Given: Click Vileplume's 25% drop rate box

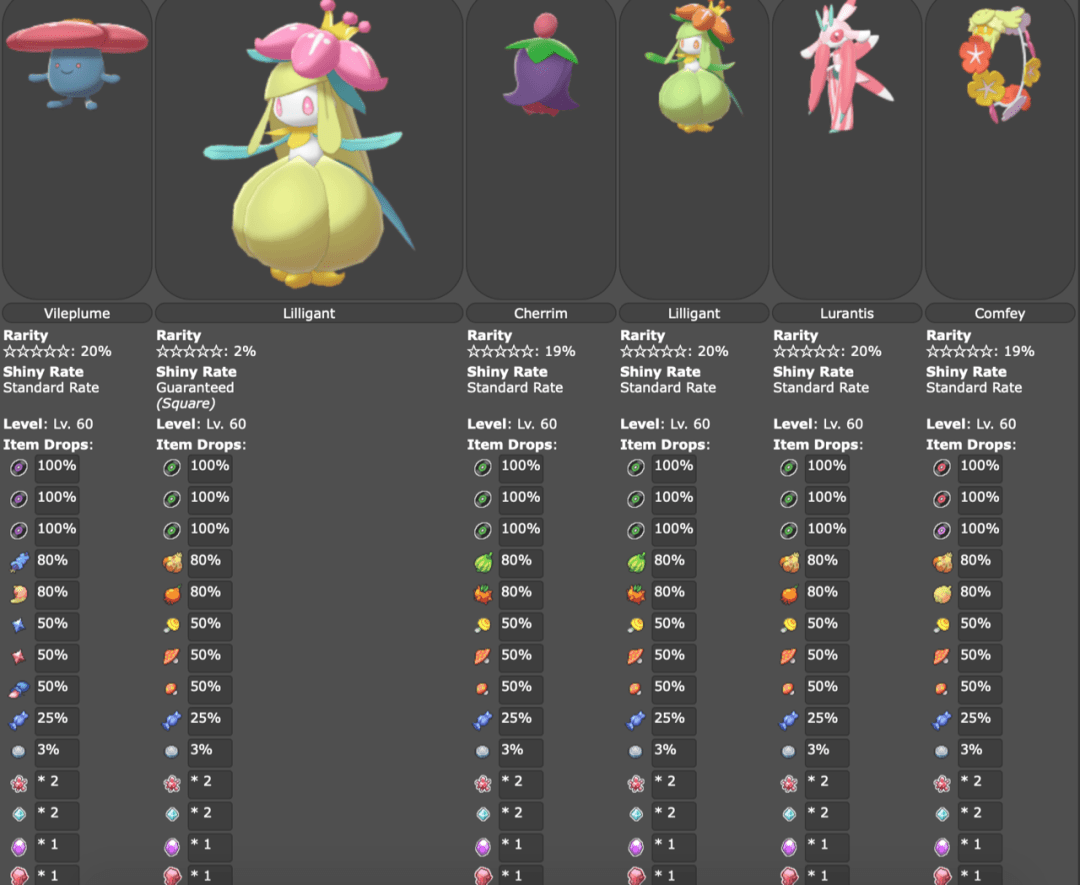Looking at the screenshot, I should click(x=56, y=720).
